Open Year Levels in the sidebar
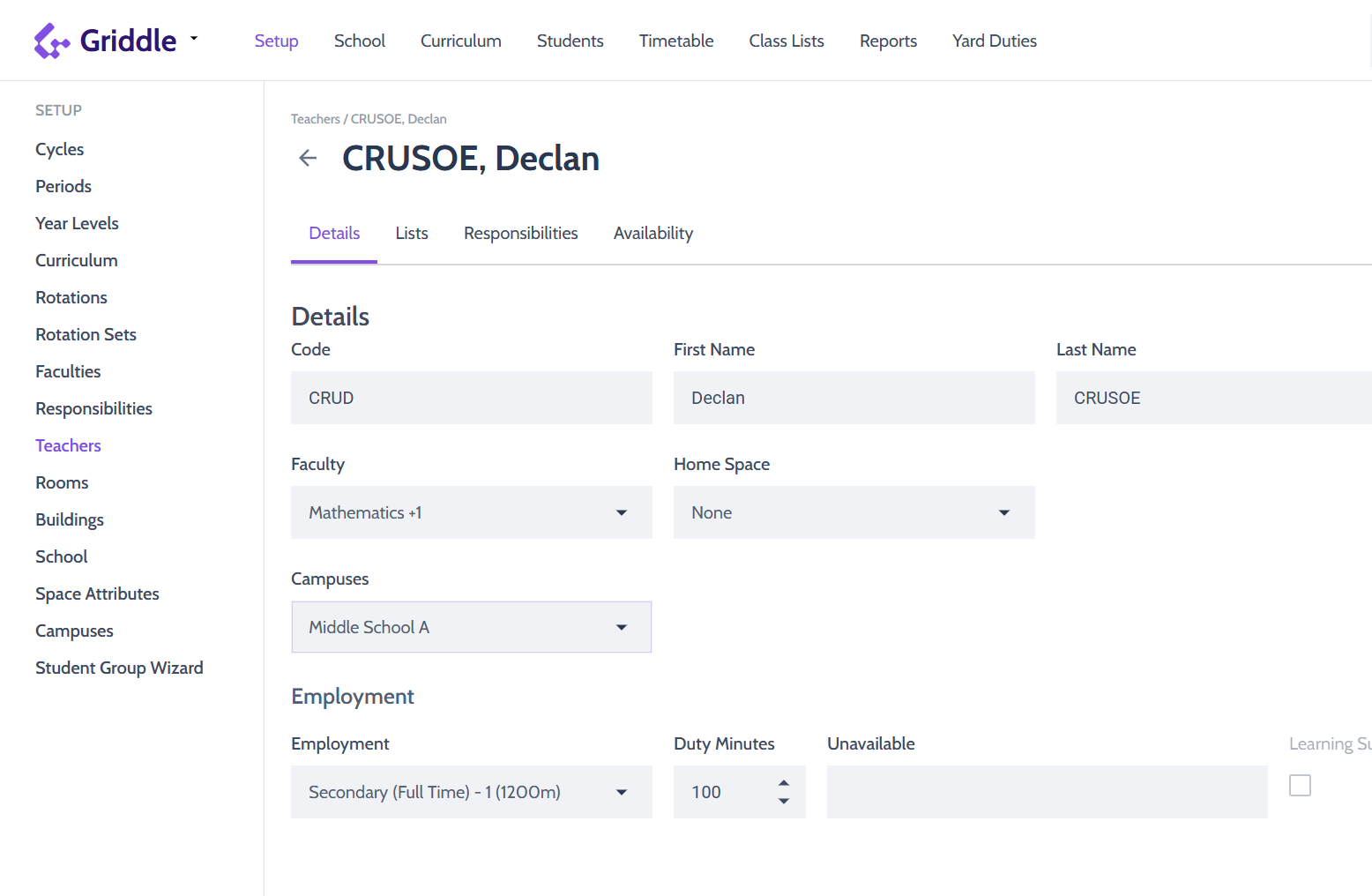This screenshot has width=1372, height=896. pyautogui.click(x=77, y=223)
